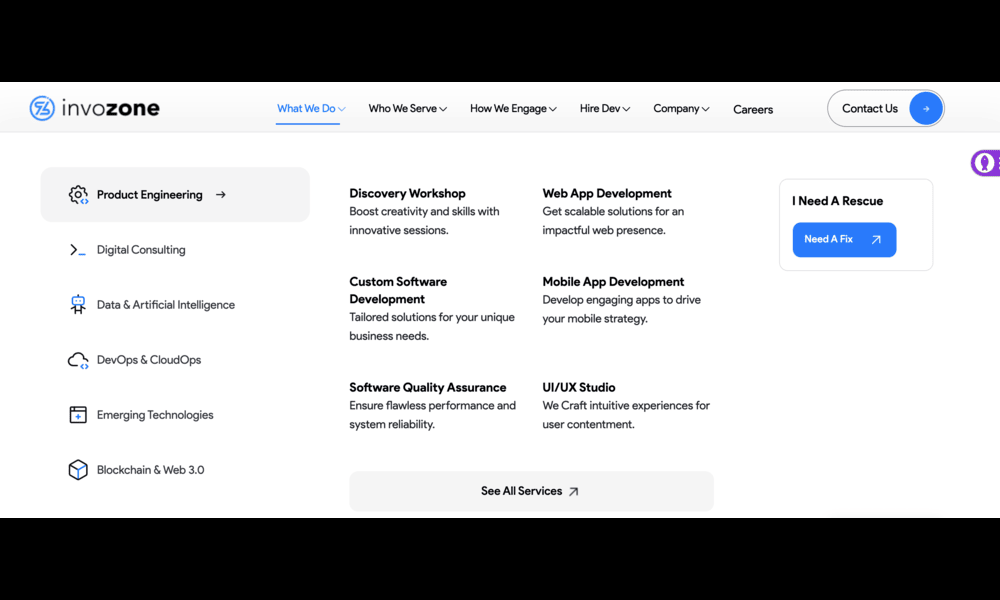Image resolution: width=1000 pixels, height=600 pixels.
Task: Open the UI/UX Studio service link
Action: 579,388
